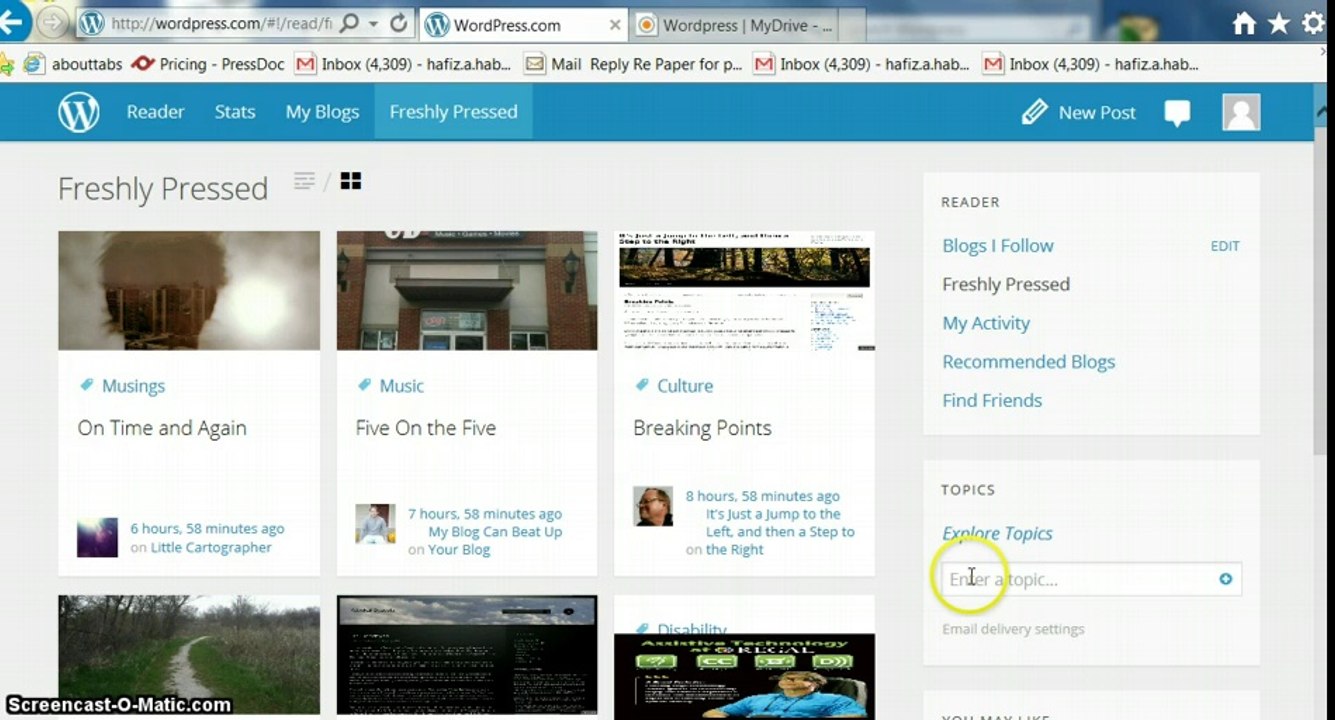Click the add topic plus icon
The width and height of the screenshot is (1335, 720).
tap(1225, 579)
